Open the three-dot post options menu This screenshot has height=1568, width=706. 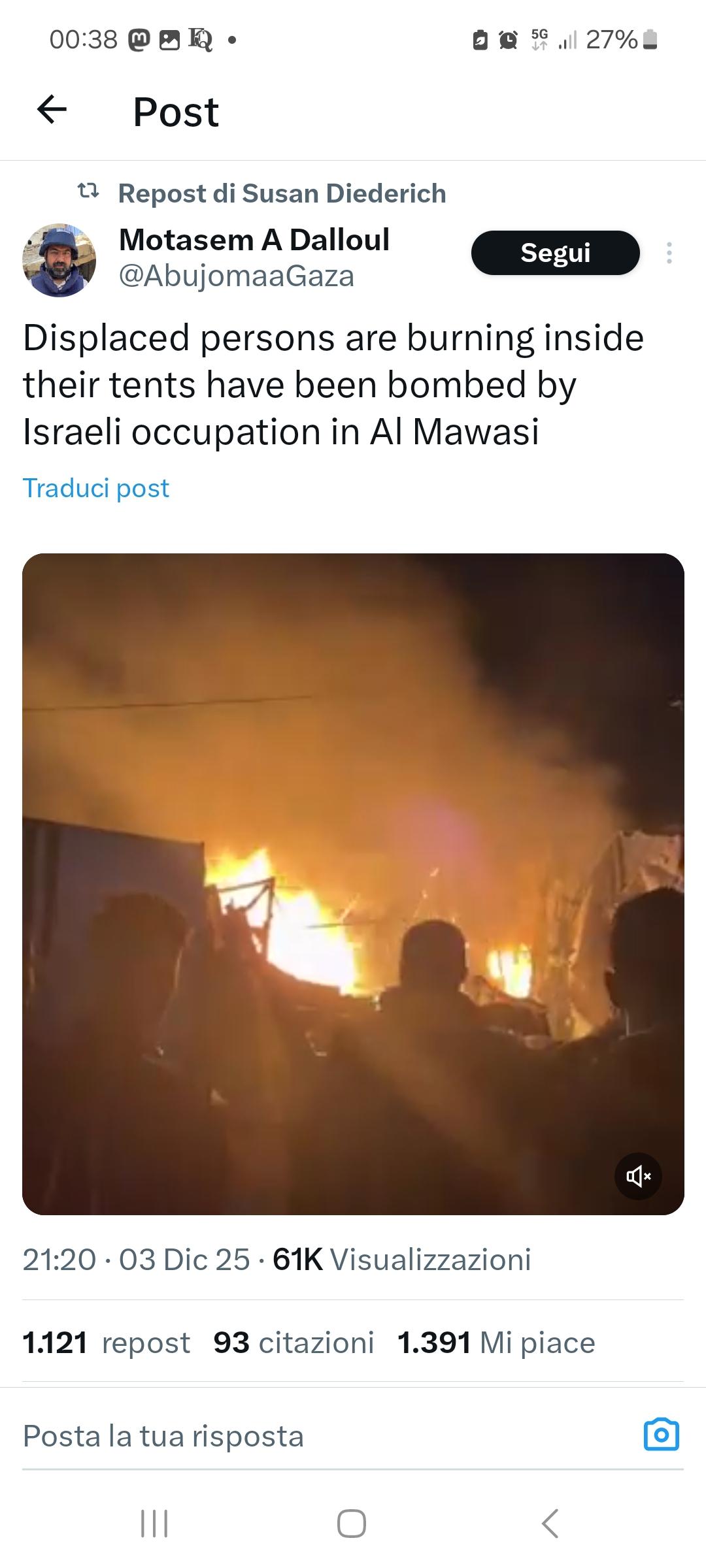(669, 253)
